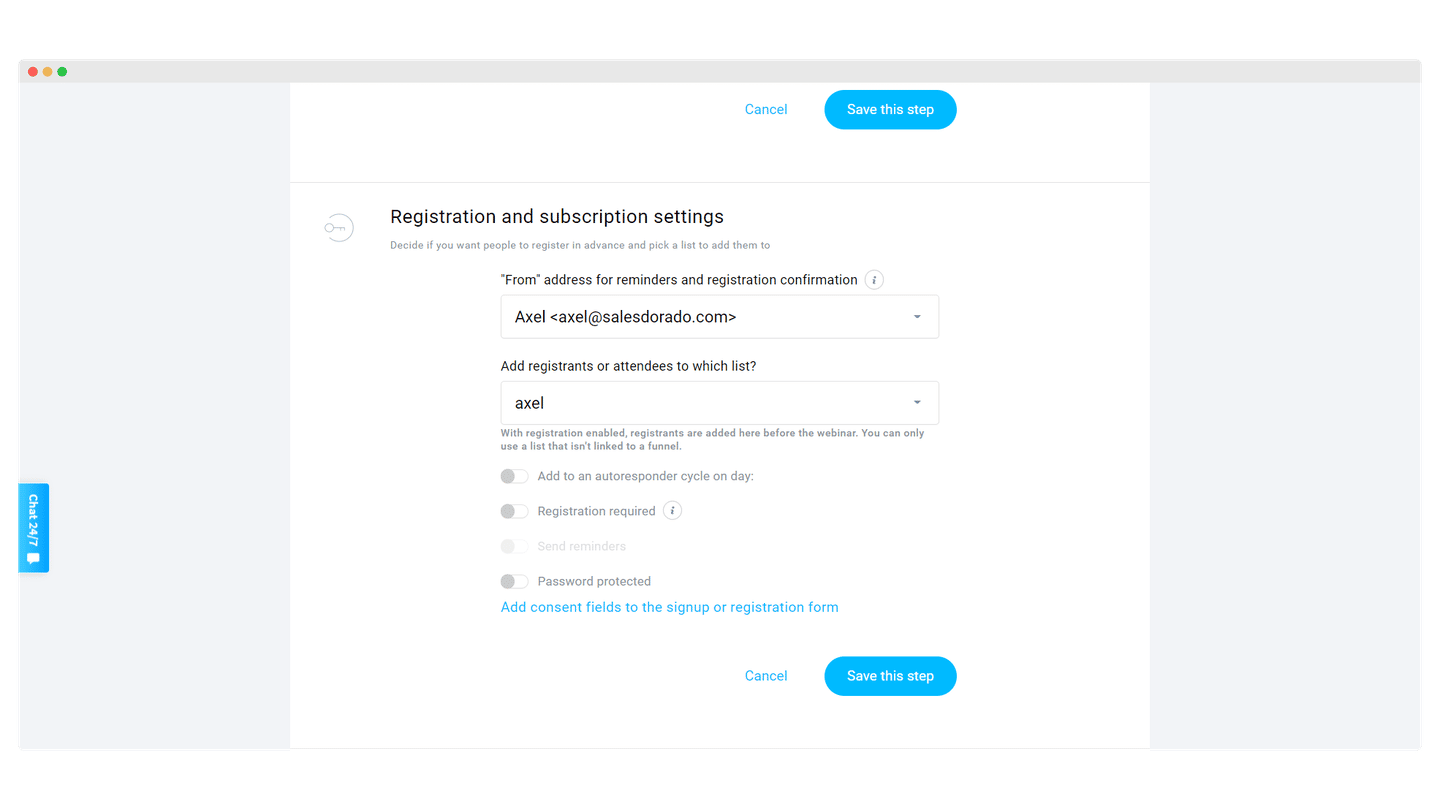Expand the "From" address dropdown arrow

tap(917, 317)
